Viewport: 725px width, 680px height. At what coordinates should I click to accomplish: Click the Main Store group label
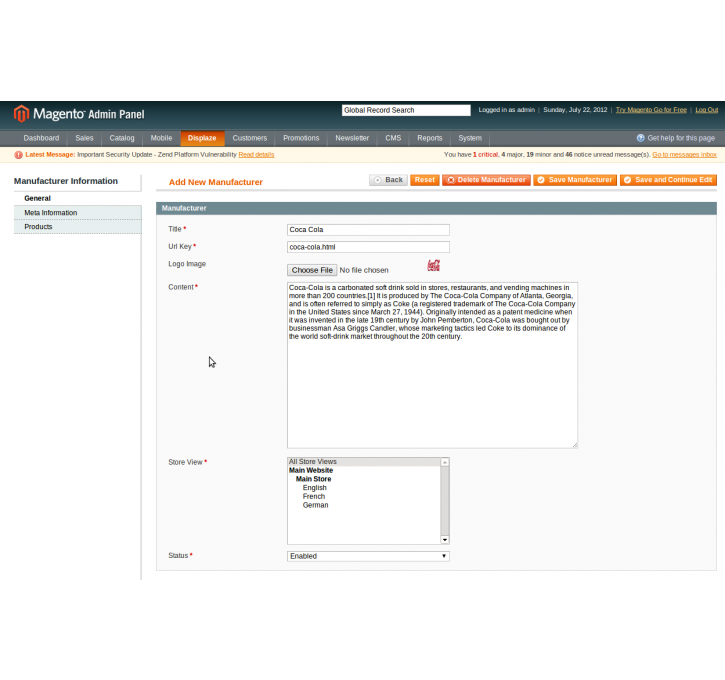pos(313,479)
